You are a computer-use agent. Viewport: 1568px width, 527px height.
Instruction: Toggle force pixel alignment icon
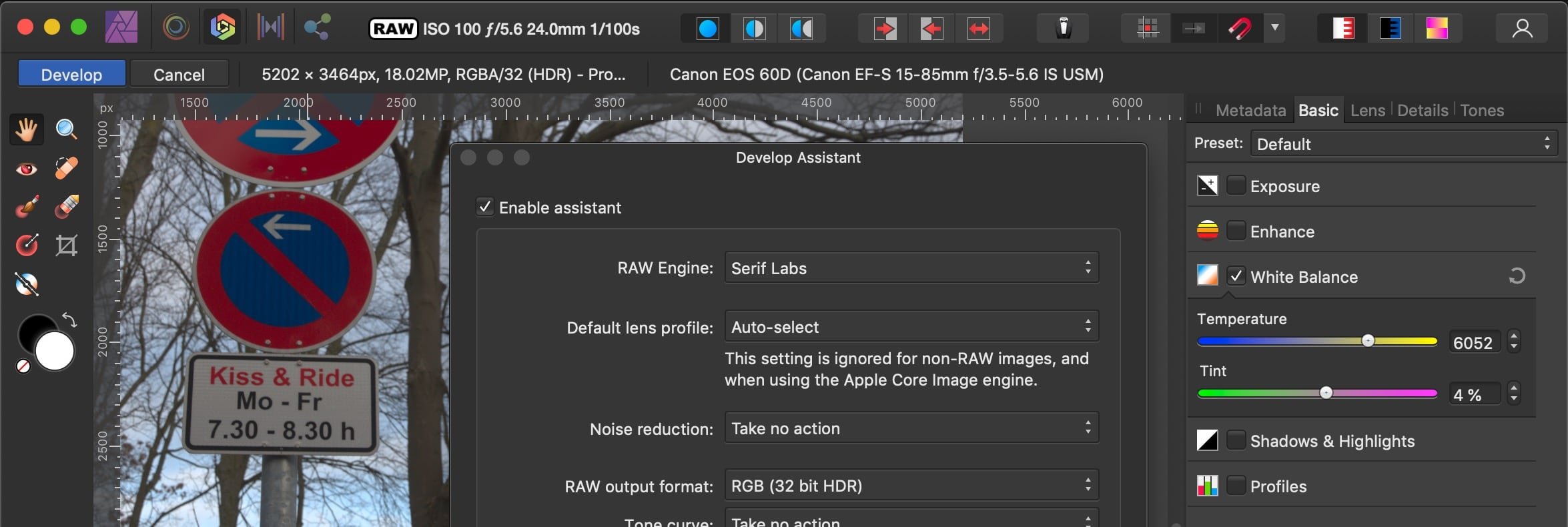(1148, 29)
